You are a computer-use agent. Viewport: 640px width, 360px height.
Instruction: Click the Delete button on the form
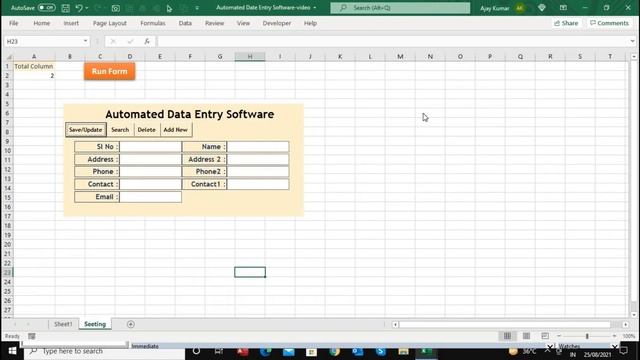[x=146, y=130]
